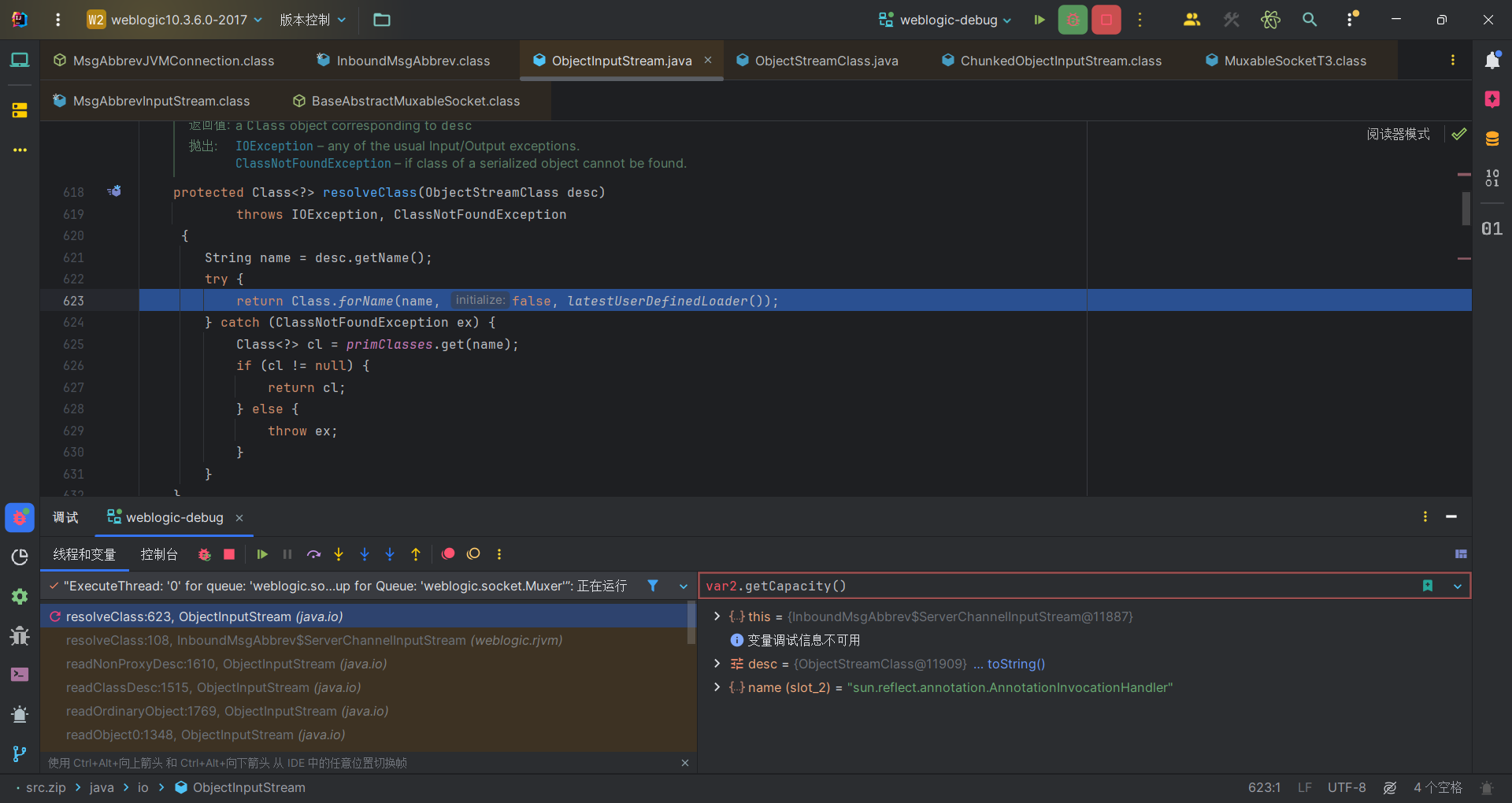Add expression to watches bookmark icon

point(1428,586)
